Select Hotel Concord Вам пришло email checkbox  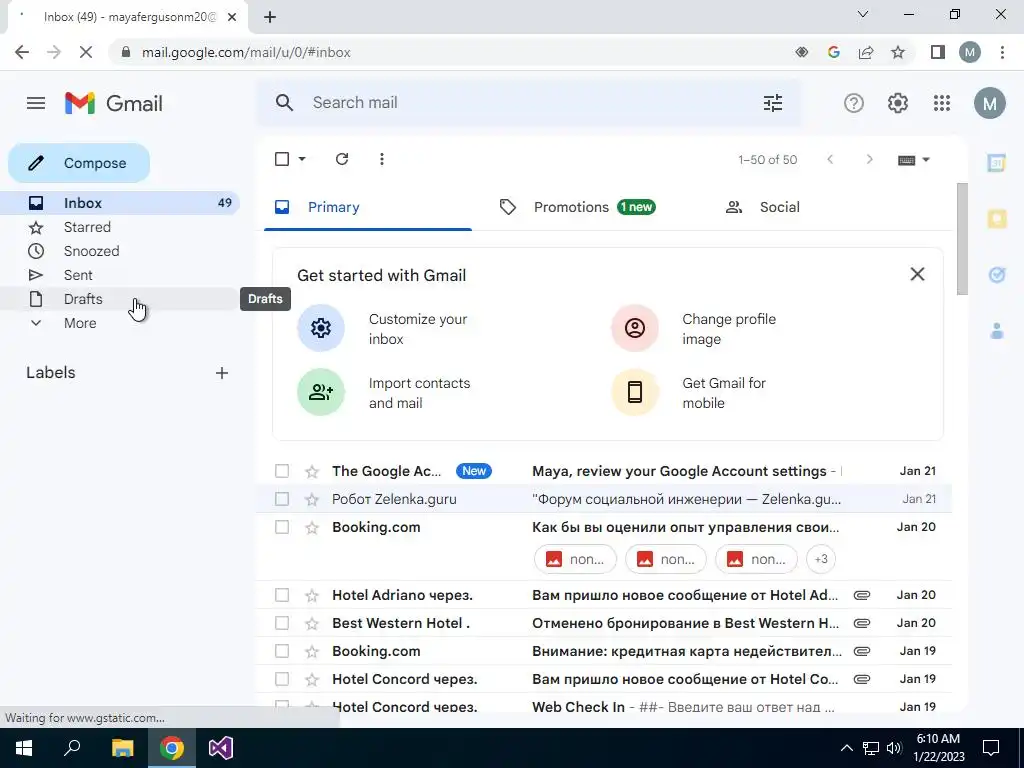point(282,680)
